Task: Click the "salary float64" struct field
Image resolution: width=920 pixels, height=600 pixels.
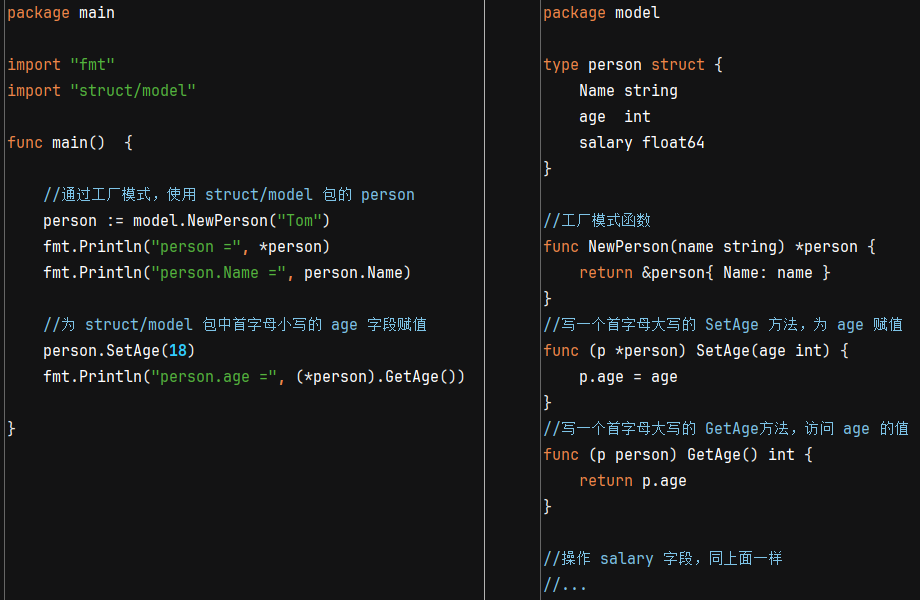Action: pos(641,143)
